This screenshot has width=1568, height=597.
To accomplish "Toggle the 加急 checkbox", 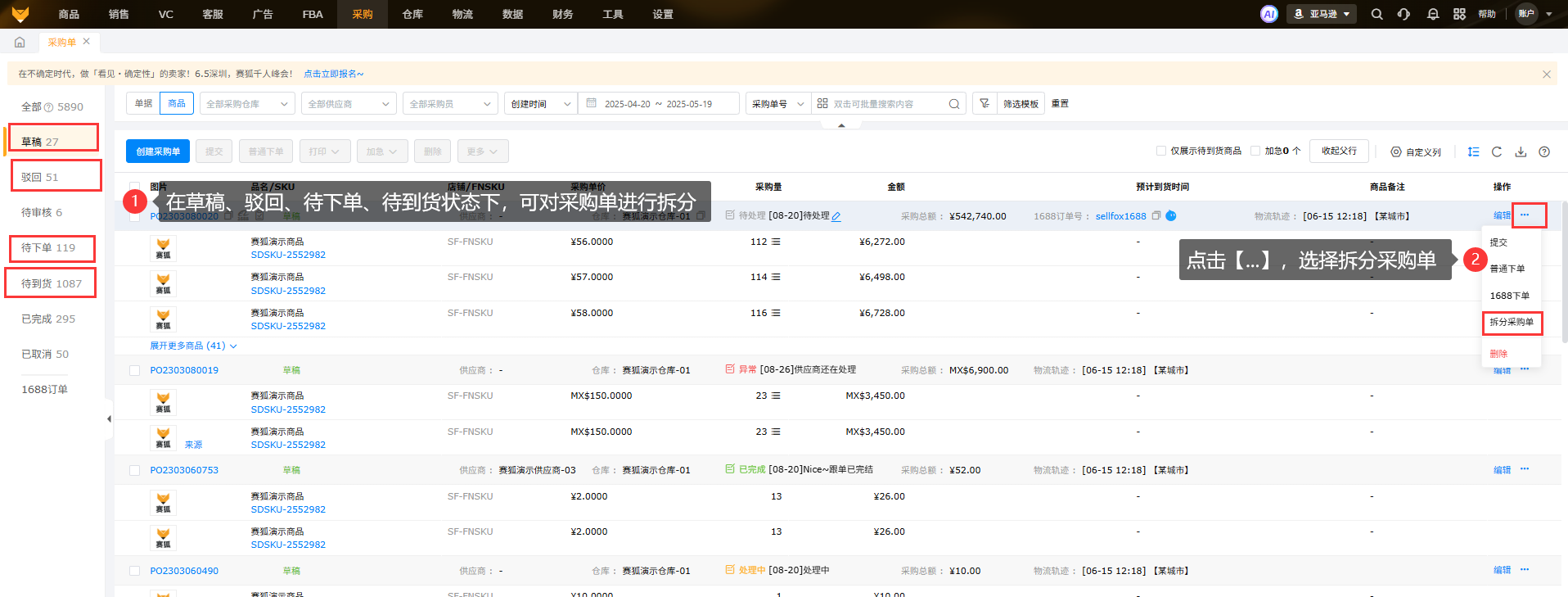I will [x=1255, y=151].
